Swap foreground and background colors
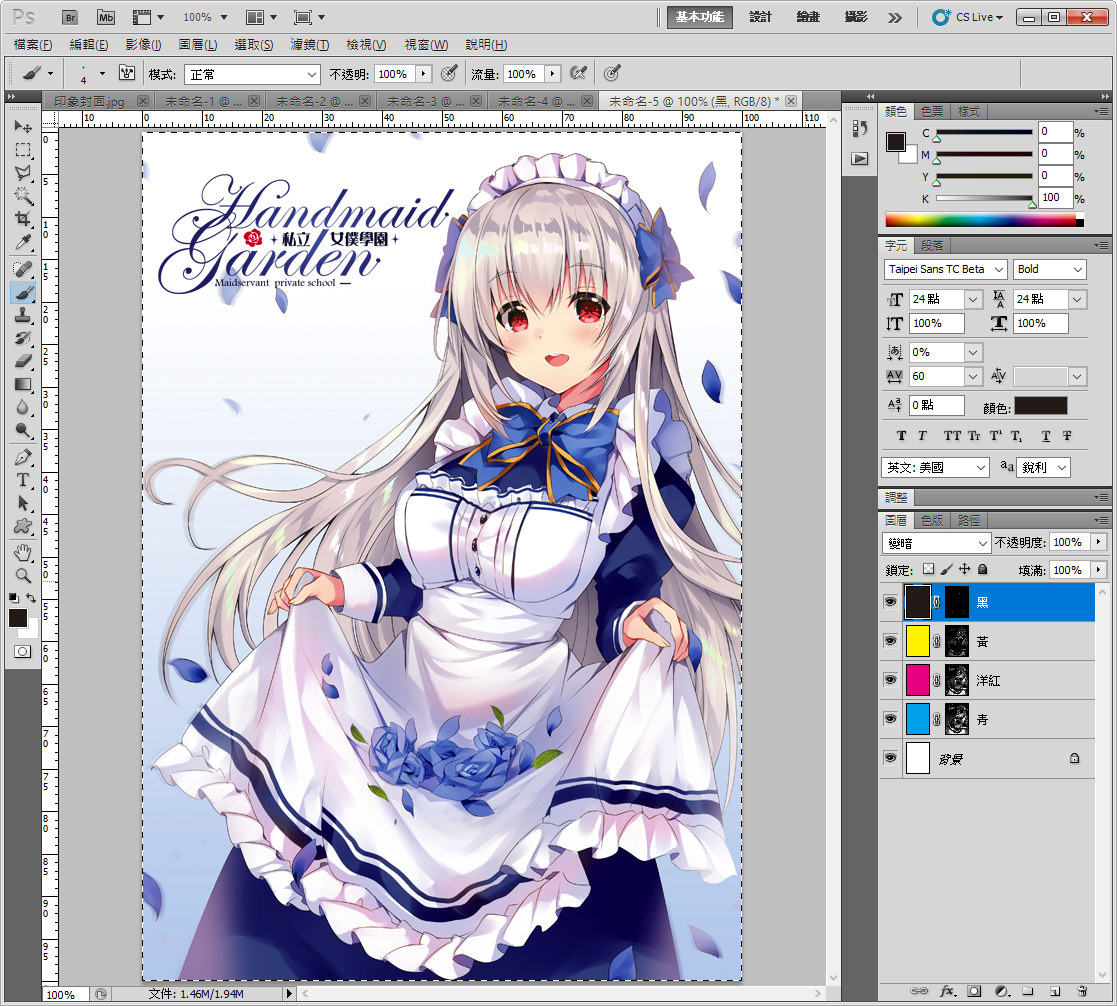The height and width of the screenshot is (1006, 1117). (x=31, y=598)
